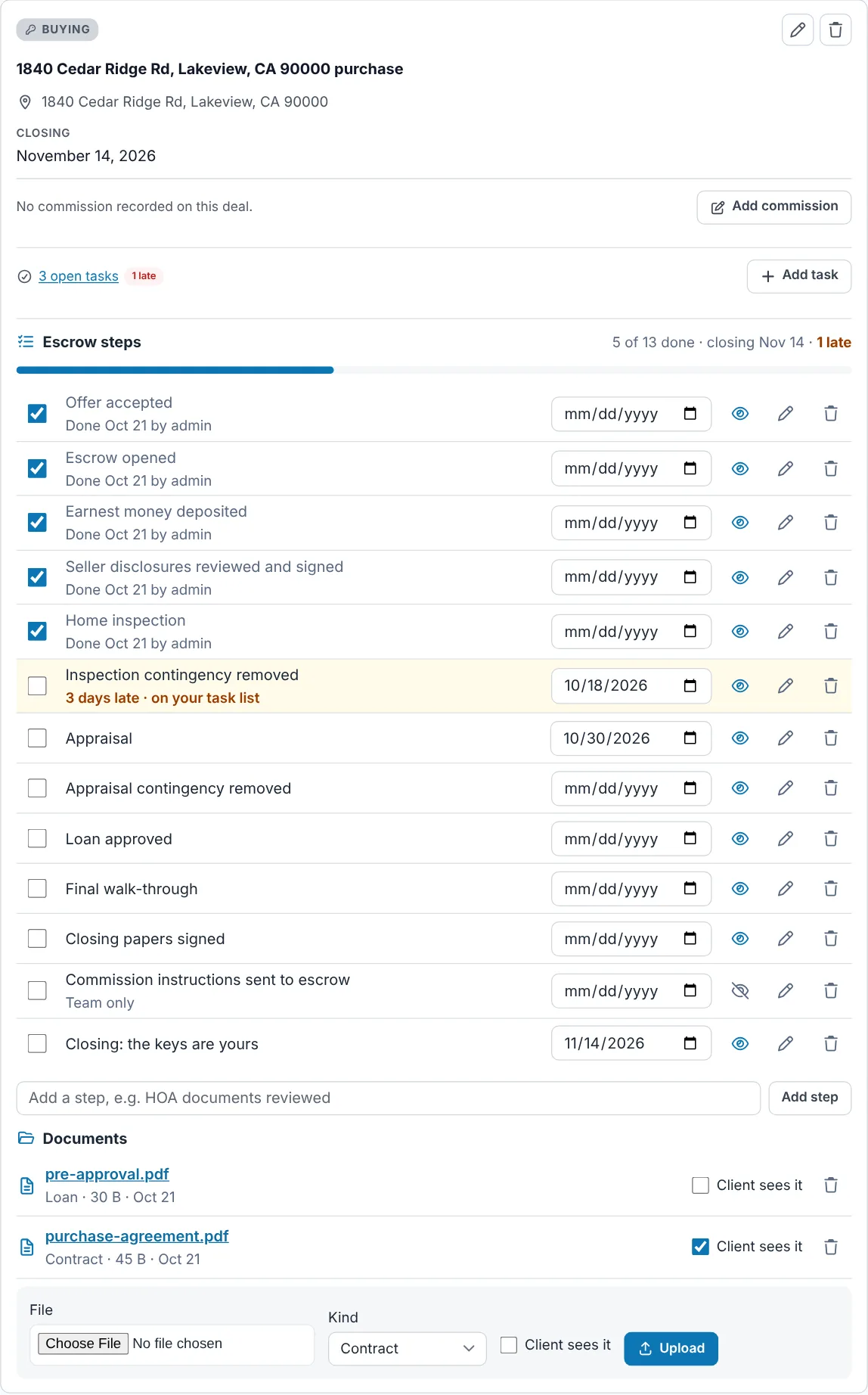Check off Inspection contingency removed step
Image resolution: width=868 pixels, height=1395 pixels.
pyautogui.click(x=37, y=686)
